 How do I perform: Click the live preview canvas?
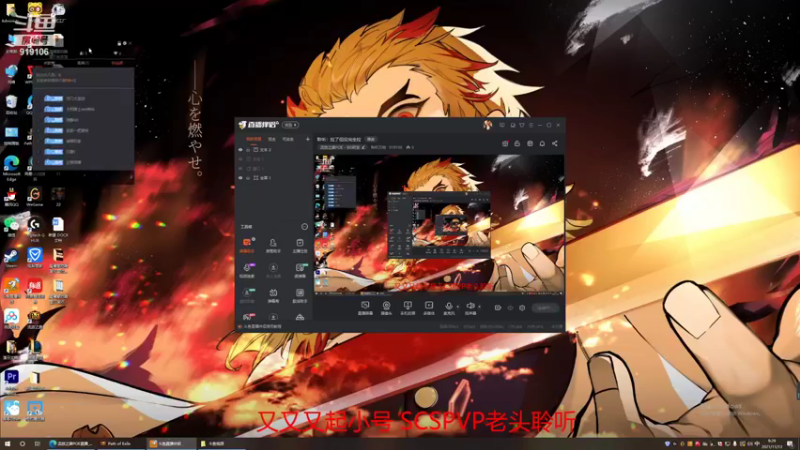click(x=439, y=224)
